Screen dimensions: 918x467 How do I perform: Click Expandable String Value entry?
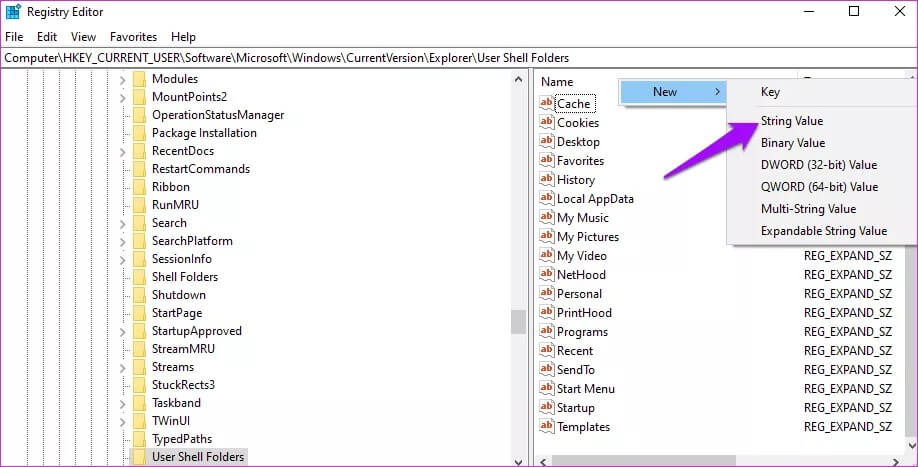[x=823, y=231]
